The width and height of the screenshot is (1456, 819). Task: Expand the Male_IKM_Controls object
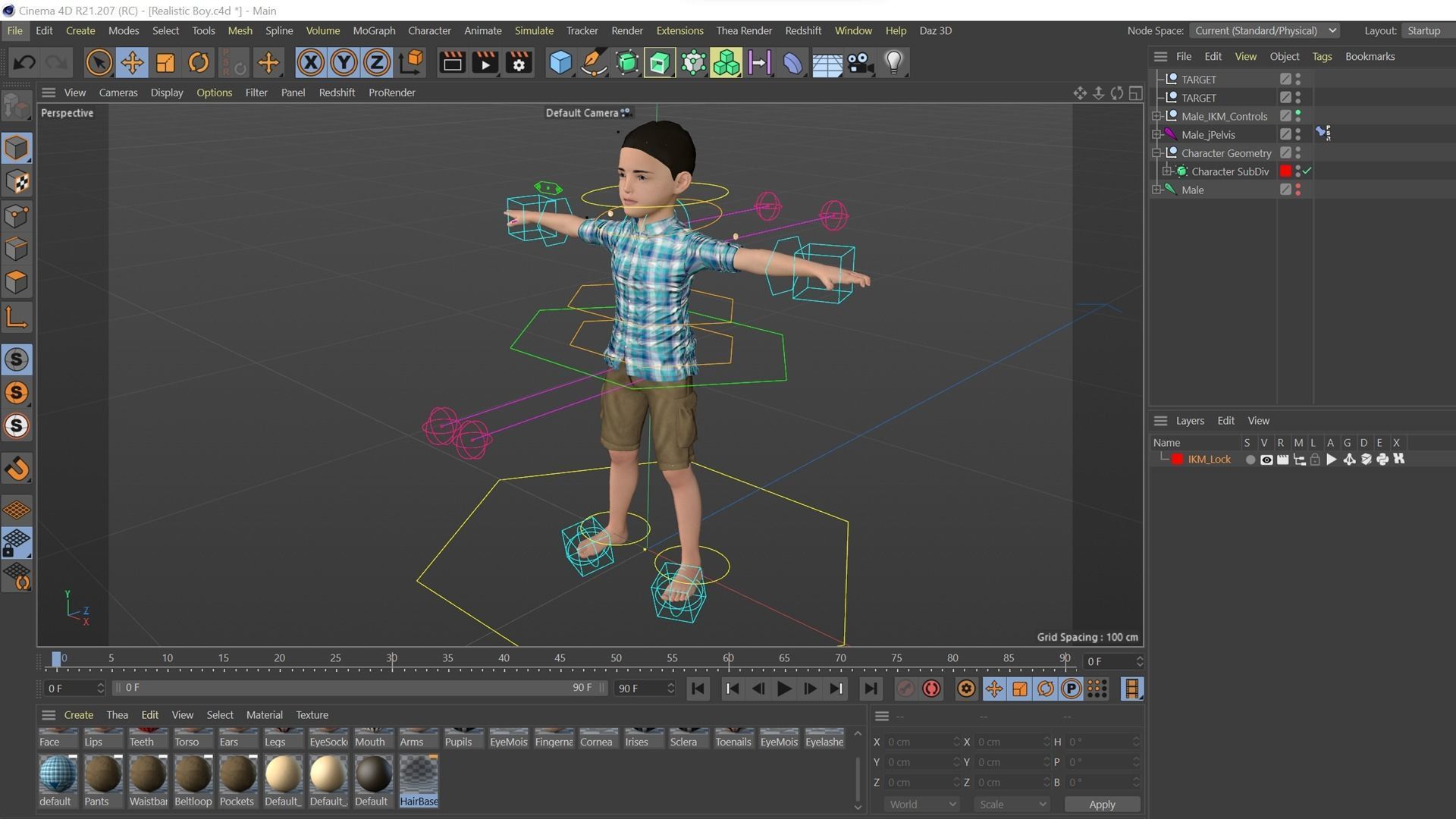tap(1156, 116)
